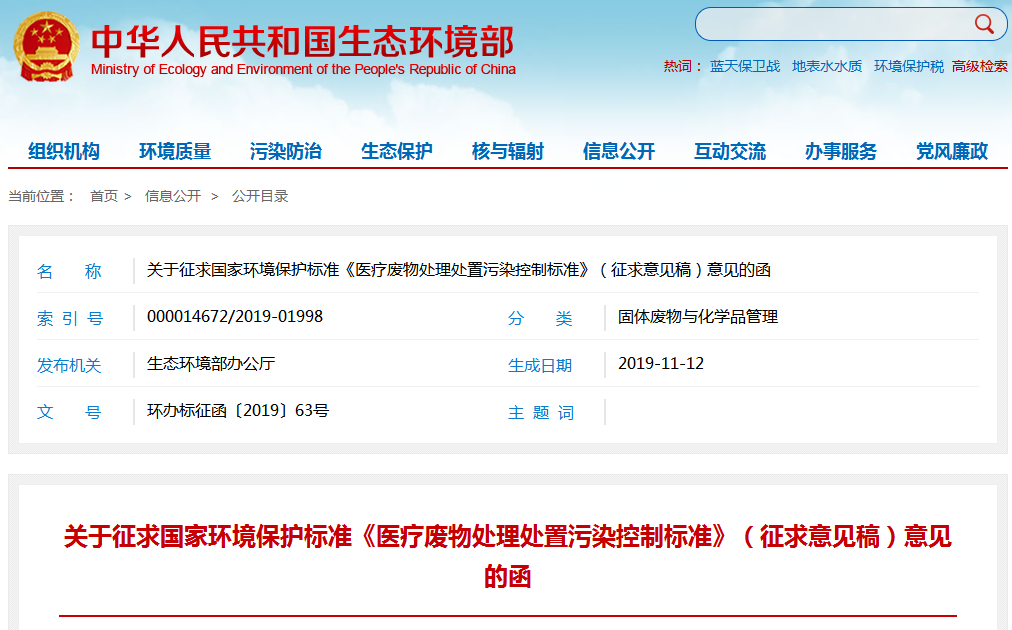Click the 生成日期 field label

click(540, 365)
